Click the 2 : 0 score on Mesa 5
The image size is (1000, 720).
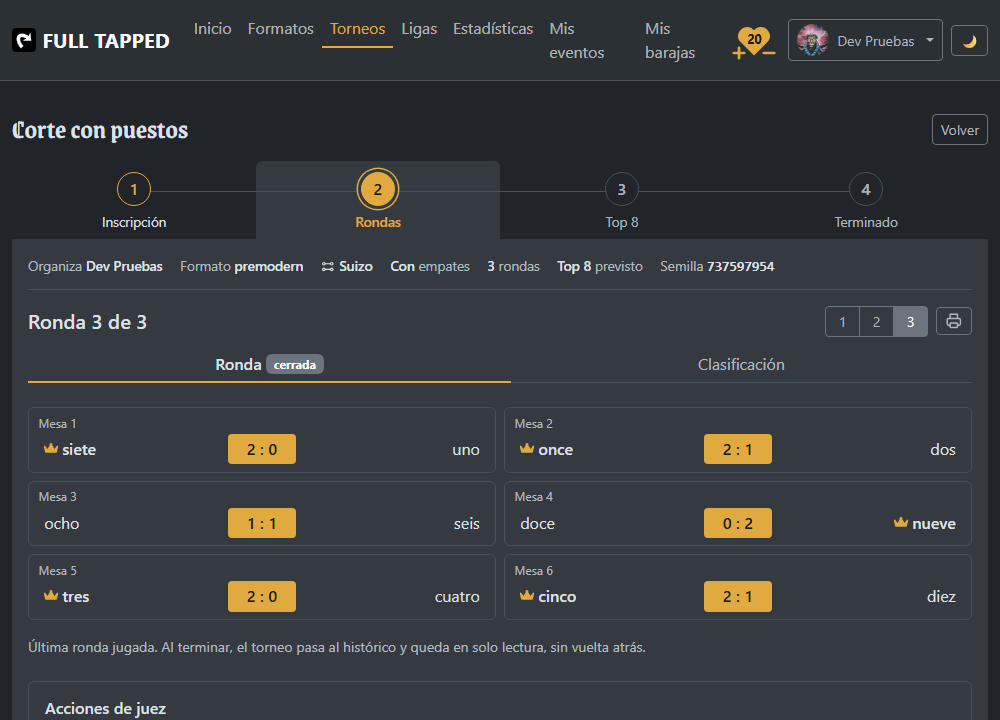[x=262, y=596]
